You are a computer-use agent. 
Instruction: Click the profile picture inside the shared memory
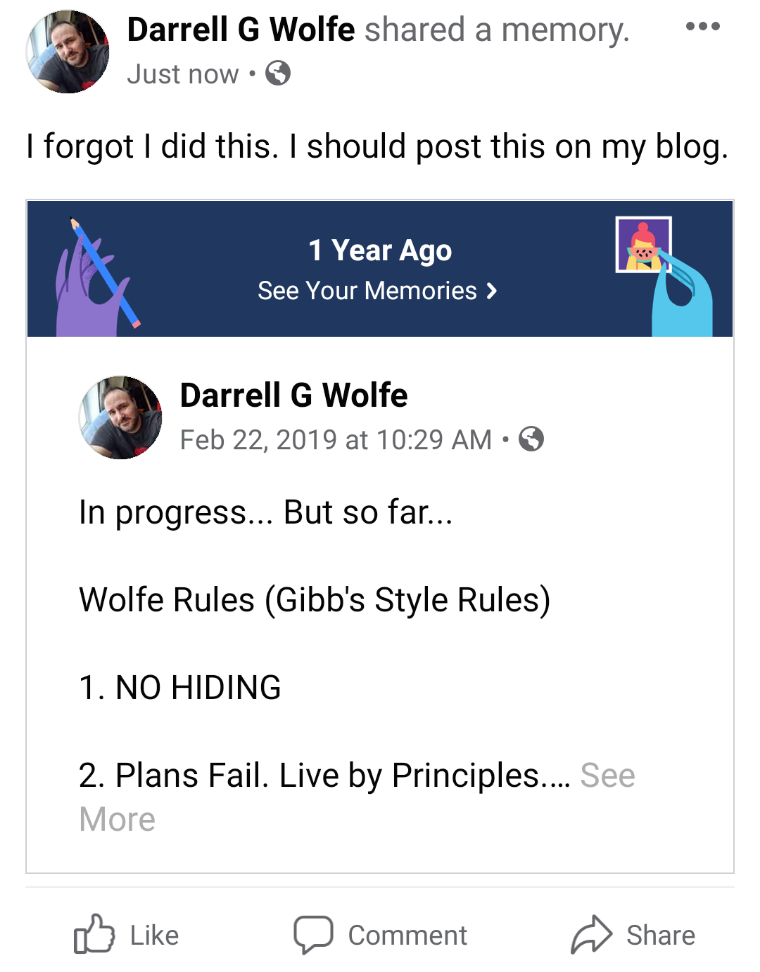coord(120,417)
